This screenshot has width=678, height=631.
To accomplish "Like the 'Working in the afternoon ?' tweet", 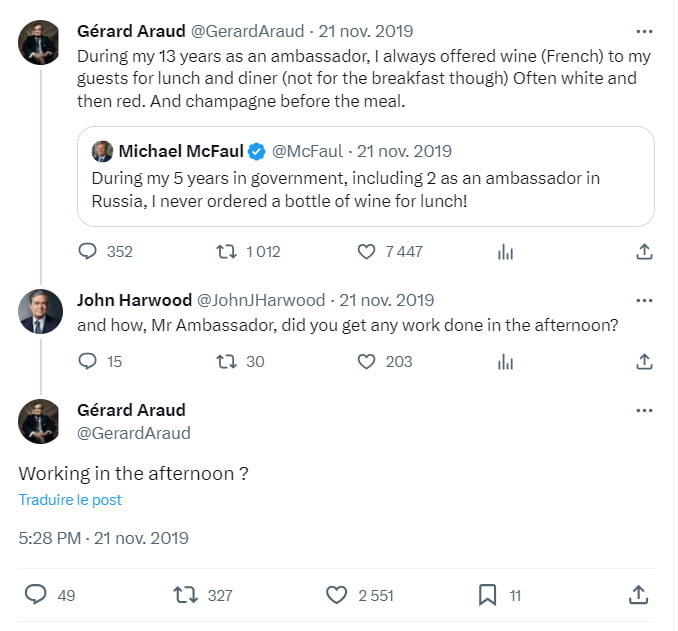I will 337,595.
